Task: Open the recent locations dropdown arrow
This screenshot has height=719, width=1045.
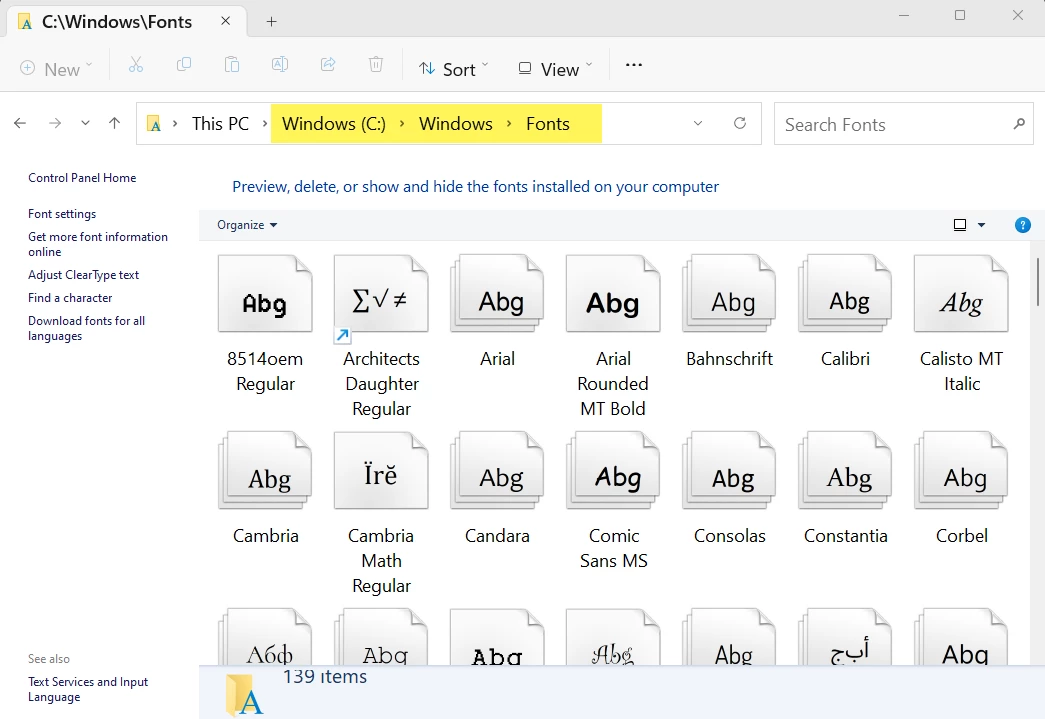Action: click(x=85, y=123)
